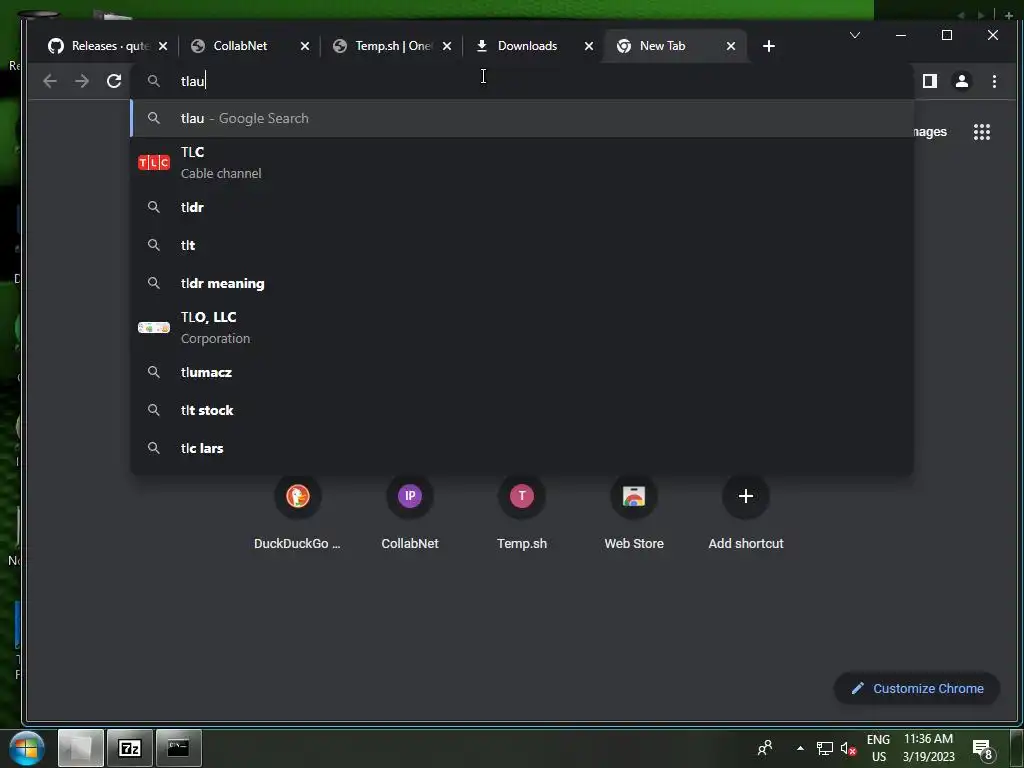Open Chrome three-dot menu
This screenshot has height=768, width=1024.
click(994, 81)
